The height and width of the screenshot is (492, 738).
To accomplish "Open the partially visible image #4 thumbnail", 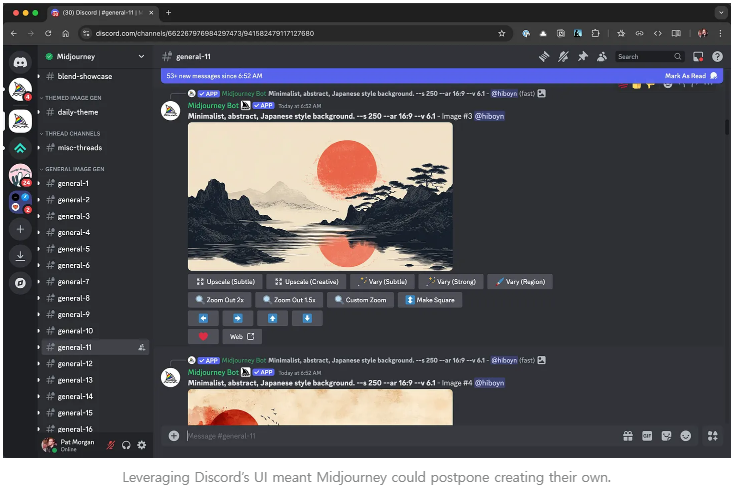I will point(320,407).
